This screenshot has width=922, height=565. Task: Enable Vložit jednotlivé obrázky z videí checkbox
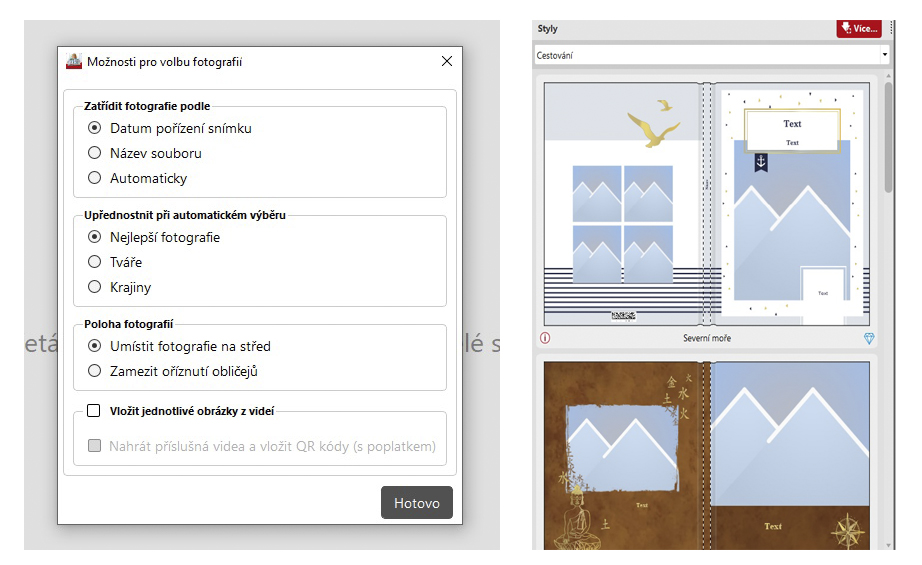[94, 410]
